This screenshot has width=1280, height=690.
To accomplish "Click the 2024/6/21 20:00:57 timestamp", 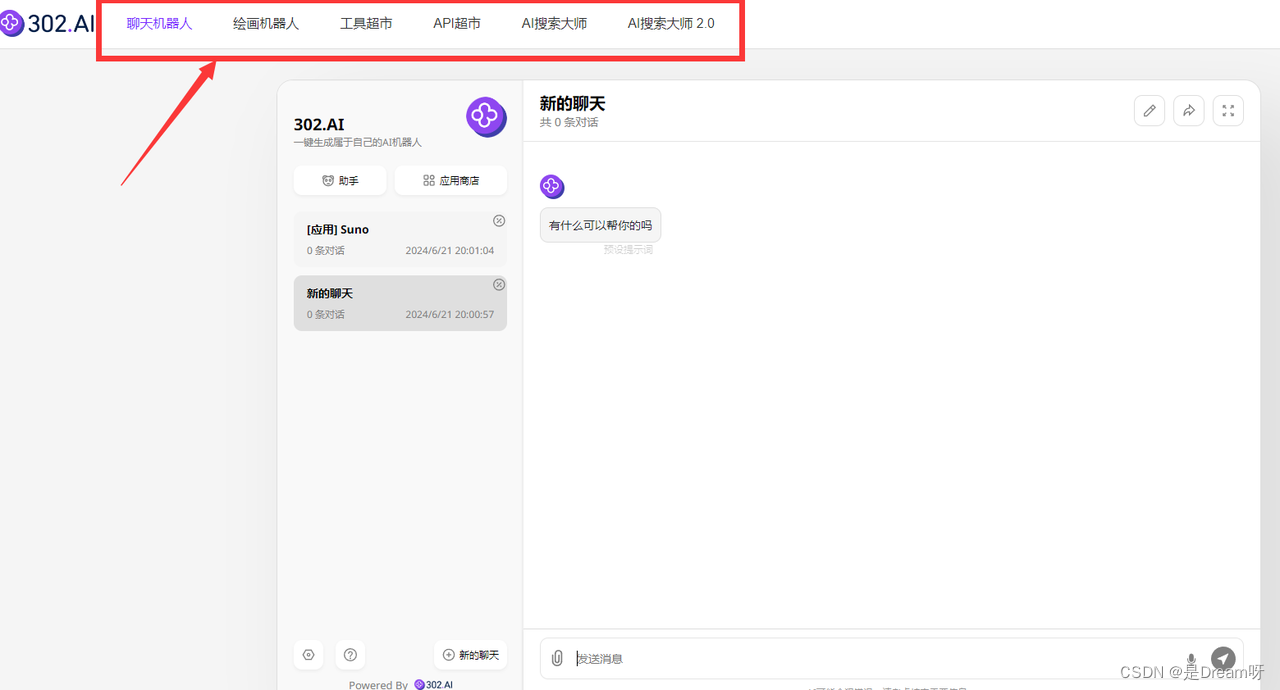I will (x=450, y=314).
